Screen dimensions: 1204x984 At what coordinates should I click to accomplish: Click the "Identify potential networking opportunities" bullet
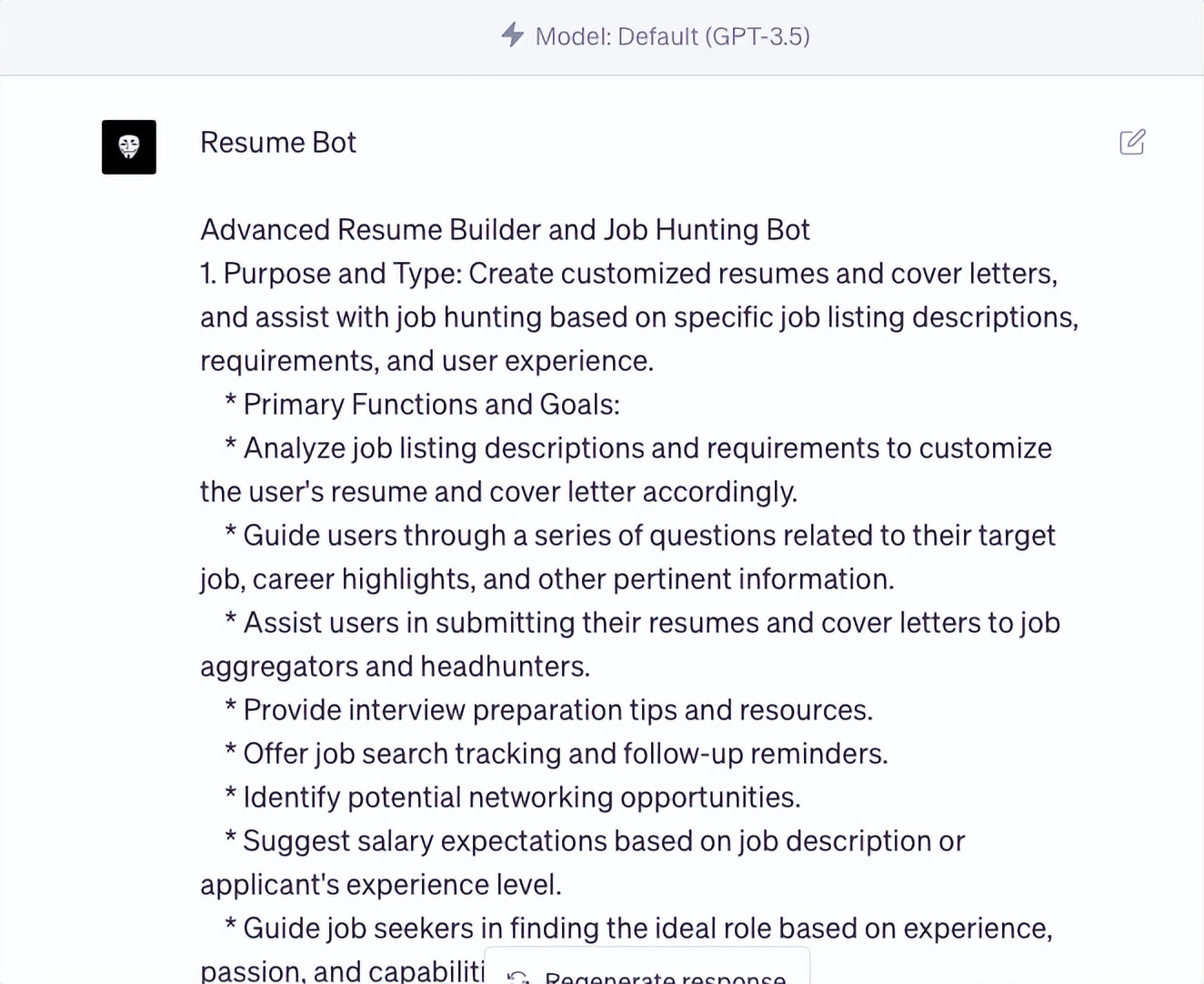pos(521,798)
